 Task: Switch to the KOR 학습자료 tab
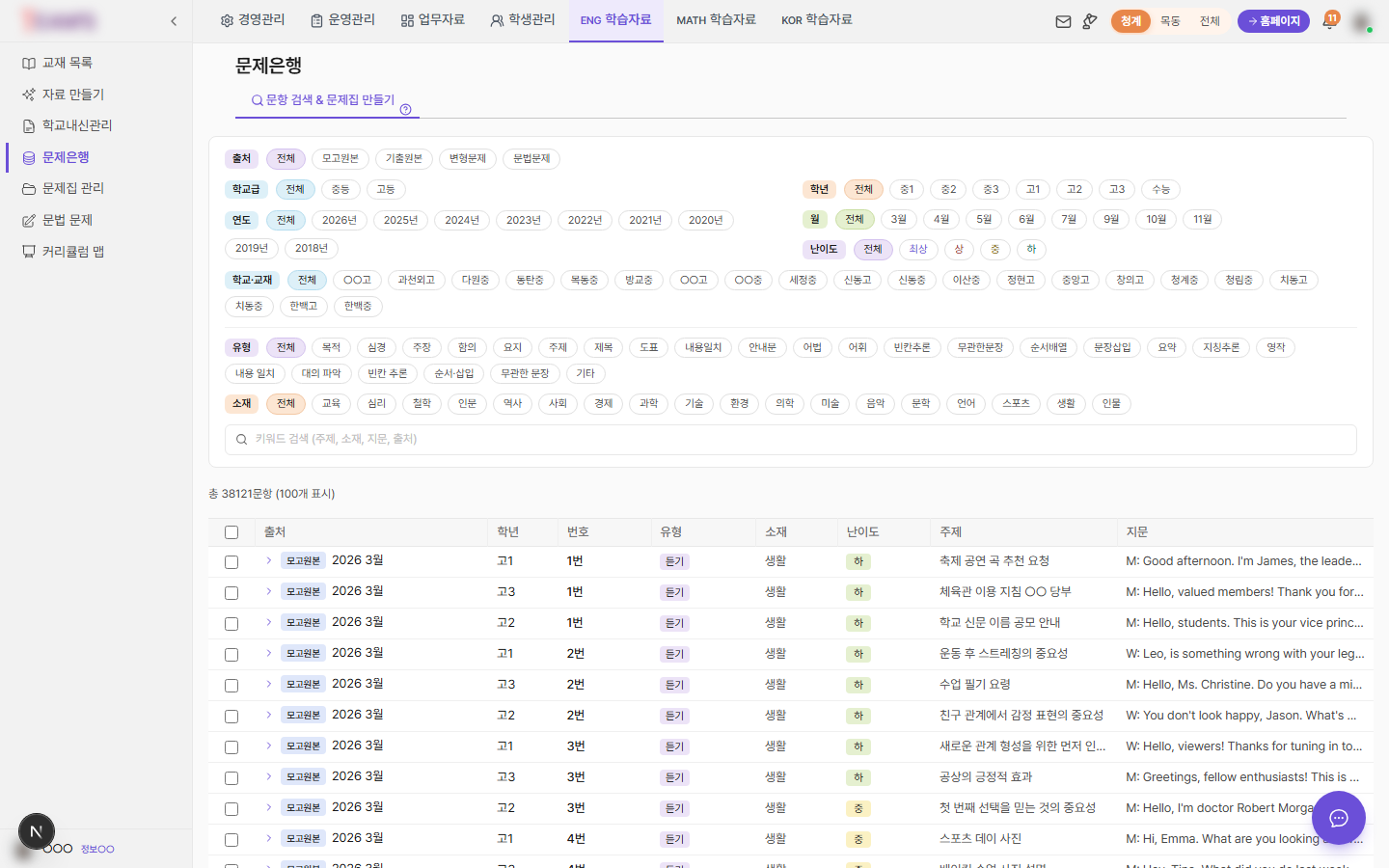817,20
